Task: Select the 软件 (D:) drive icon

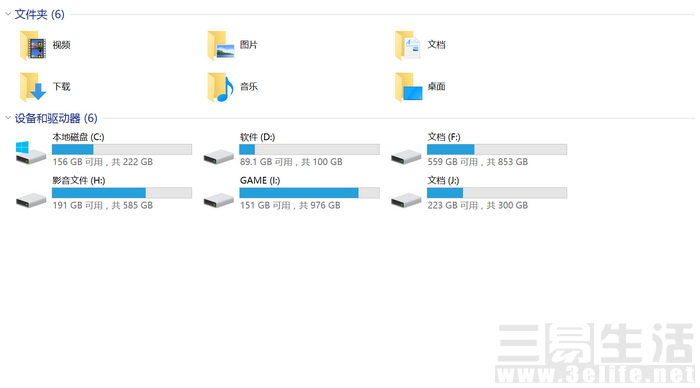Action: click(x=219, y=157)
